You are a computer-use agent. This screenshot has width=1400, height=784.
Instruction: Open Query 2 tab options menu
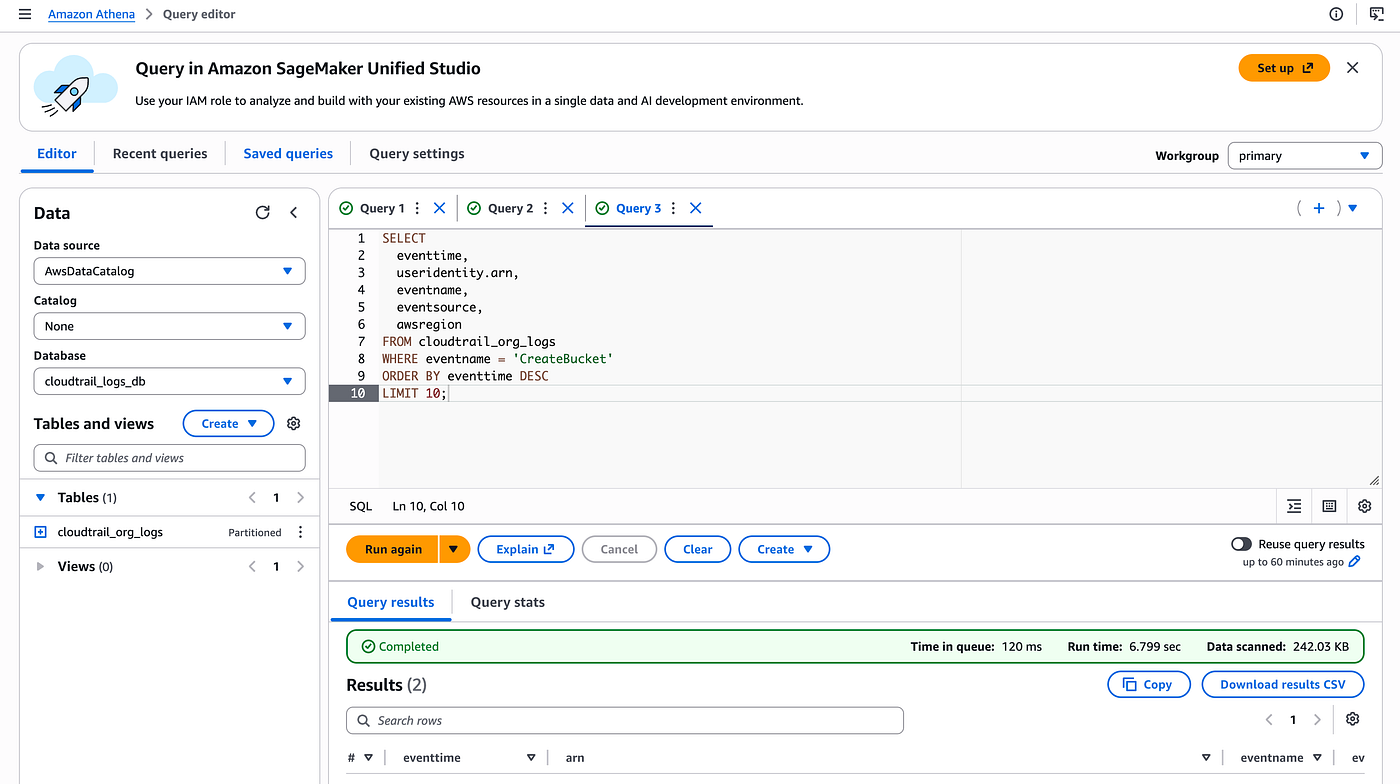pos(545,208)
